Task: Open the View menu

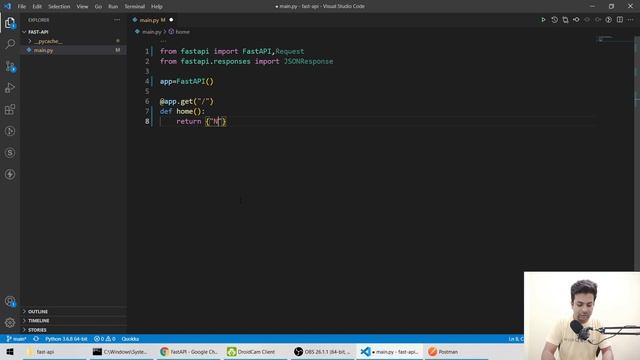Action: 82,7
